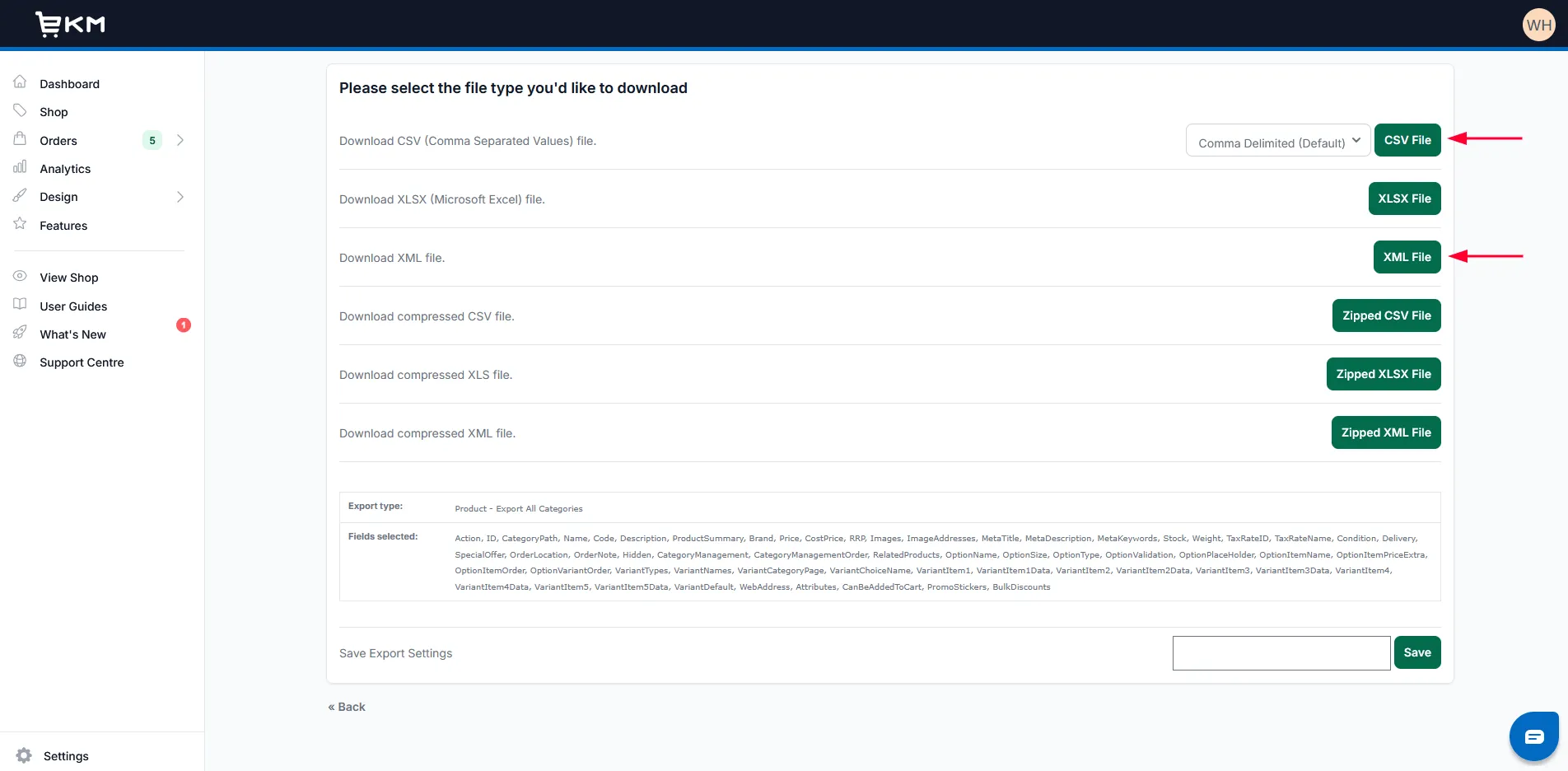The height and width of the screenshot is (771, 1568).
Task: Open Dashboard in the sidebar
Action: 69,84
